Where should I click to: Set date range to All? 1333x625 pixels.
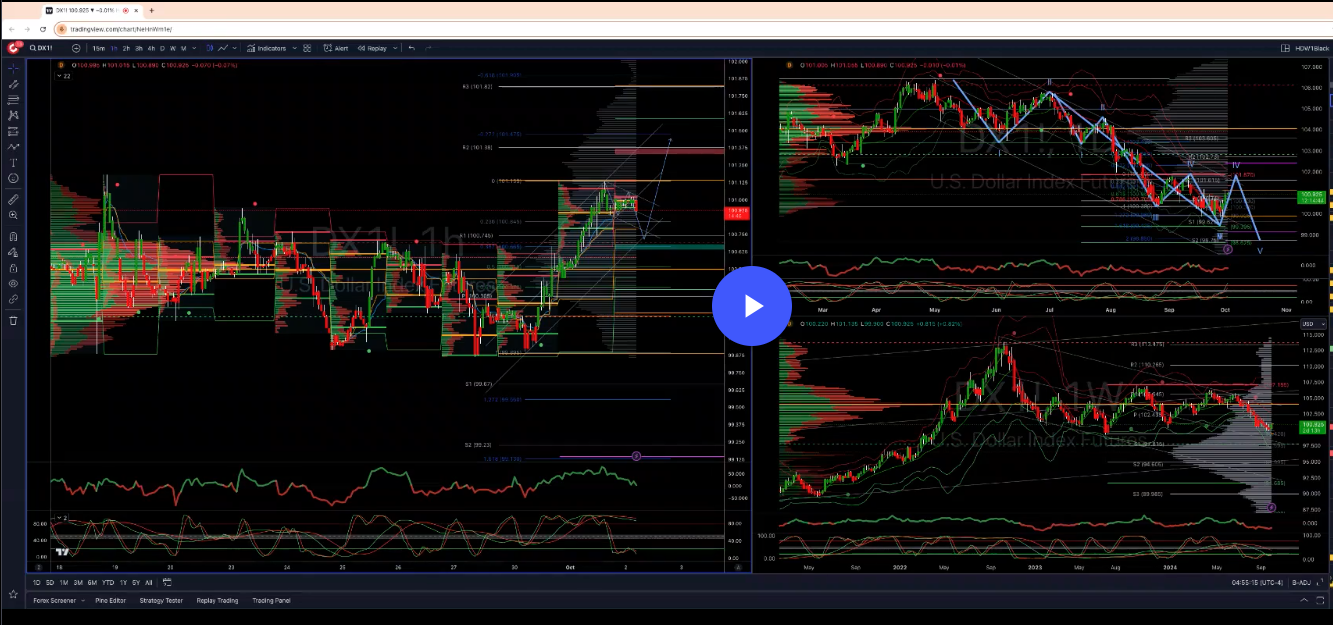148,582
